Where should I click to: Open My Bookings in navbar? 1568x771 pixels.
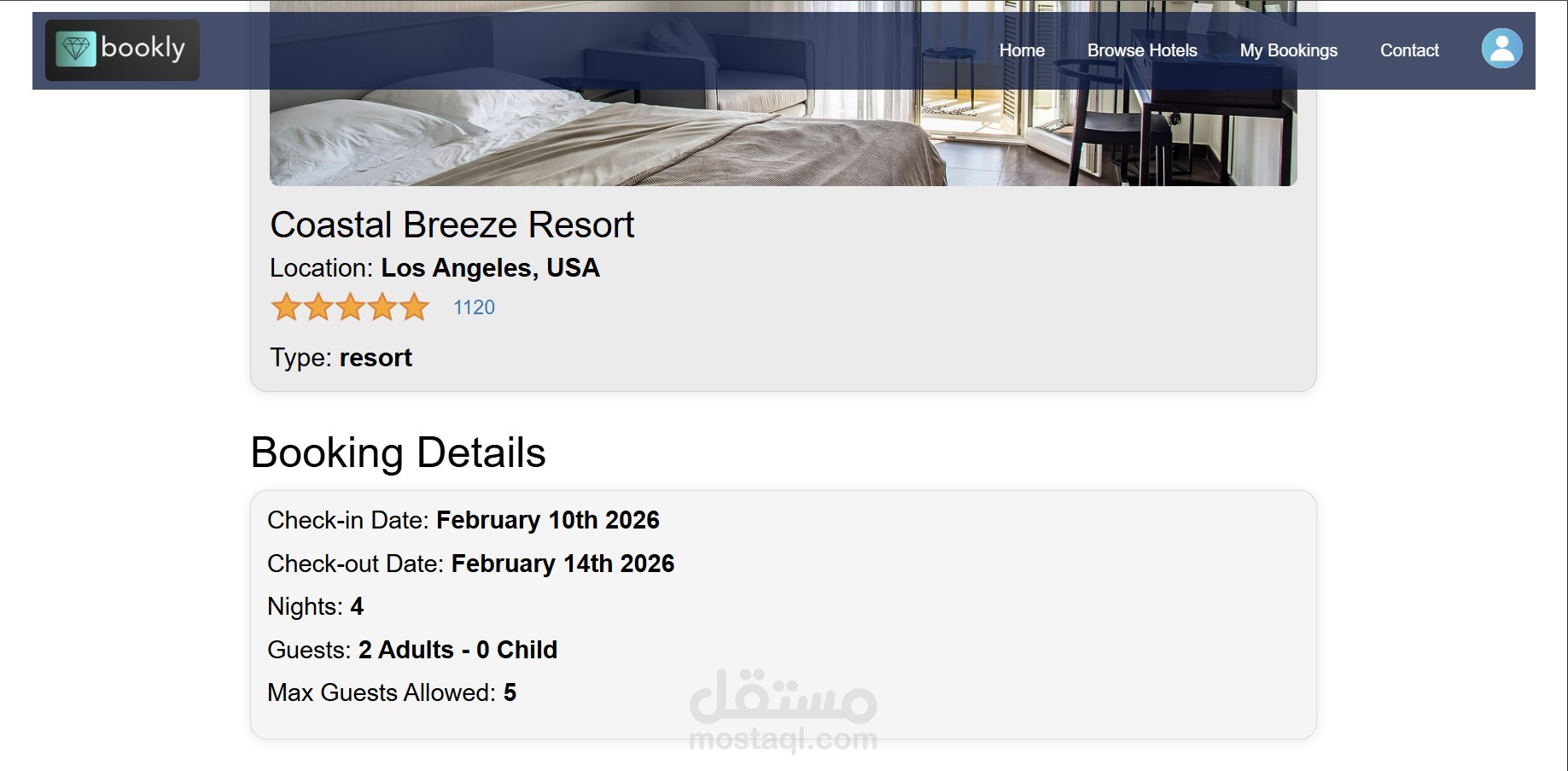tap(1288, 50)
